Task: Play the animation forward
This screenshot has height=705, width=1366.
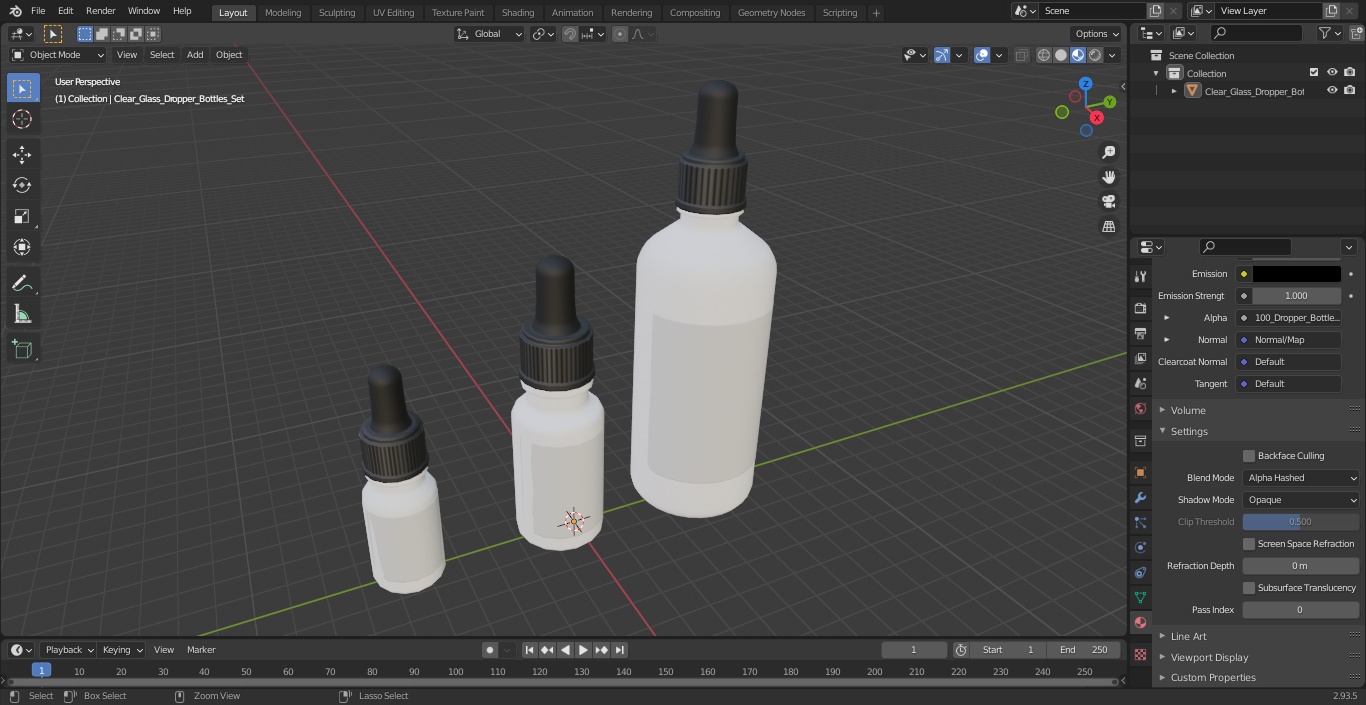Action: 583,650
